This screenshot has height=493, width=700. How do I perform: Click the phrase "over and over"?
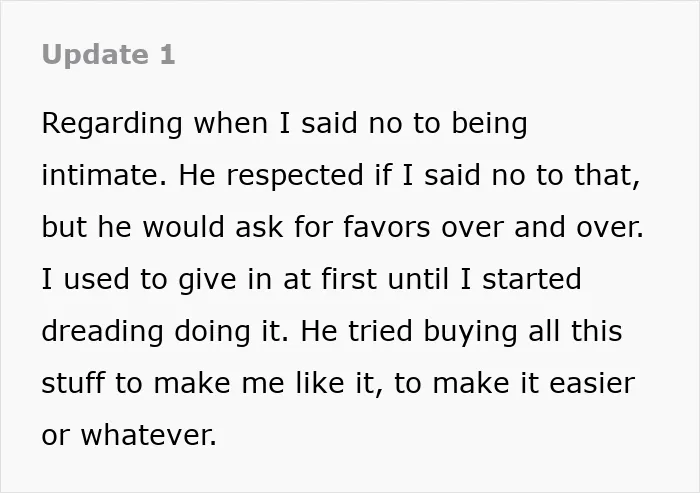[542, 227]
